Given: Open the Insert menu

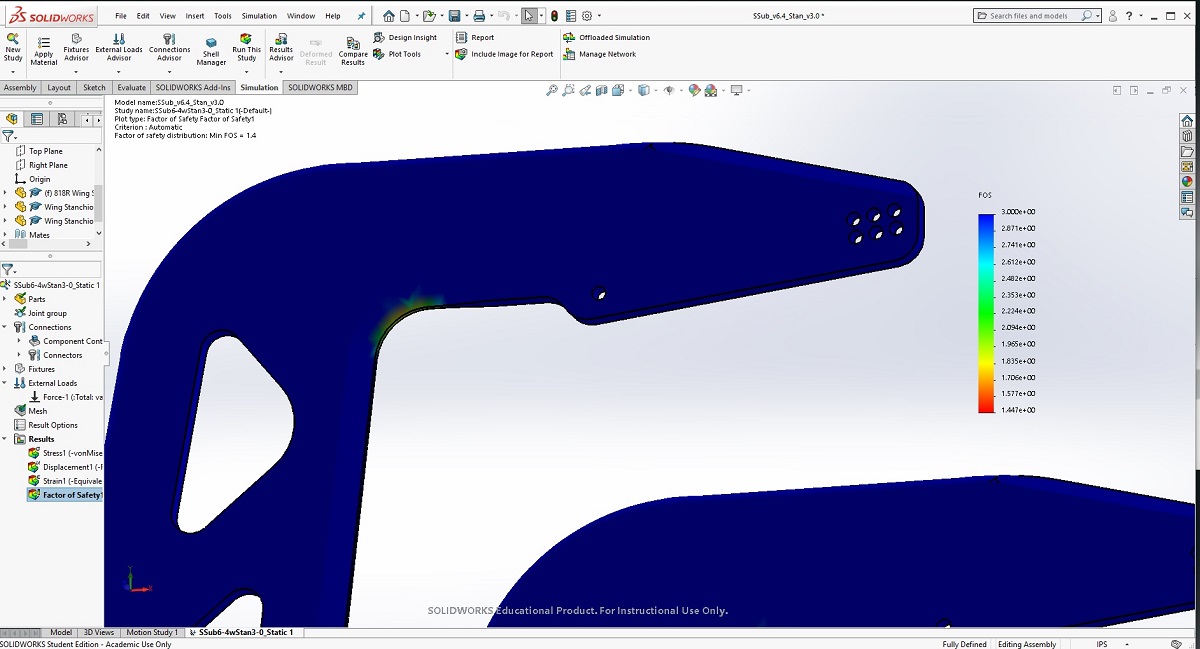Looking at the screenshot, I should tap(195, 16).
